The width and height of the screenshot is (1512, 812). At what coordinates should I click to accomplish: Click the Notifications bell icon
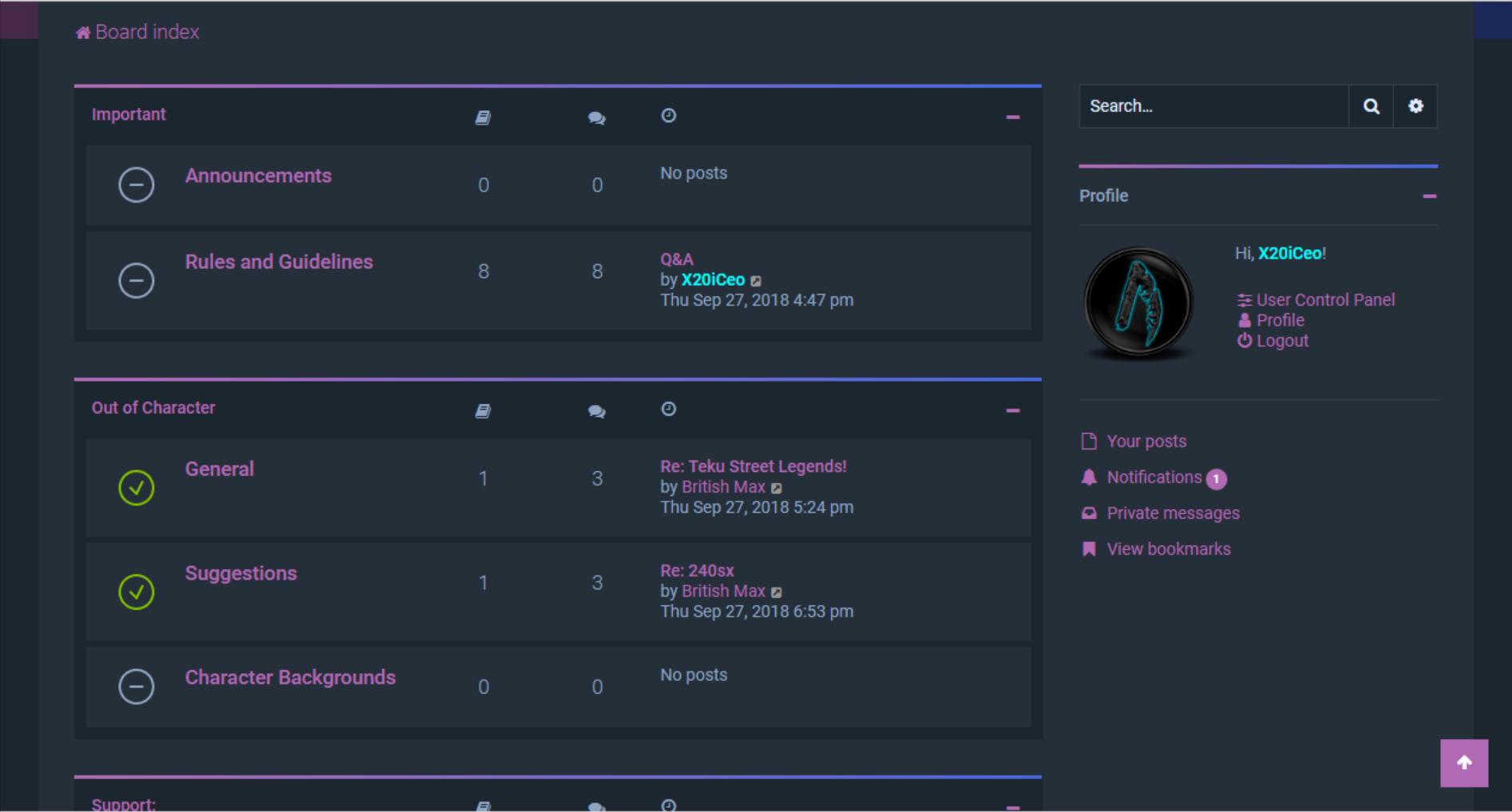point(1089,477)
